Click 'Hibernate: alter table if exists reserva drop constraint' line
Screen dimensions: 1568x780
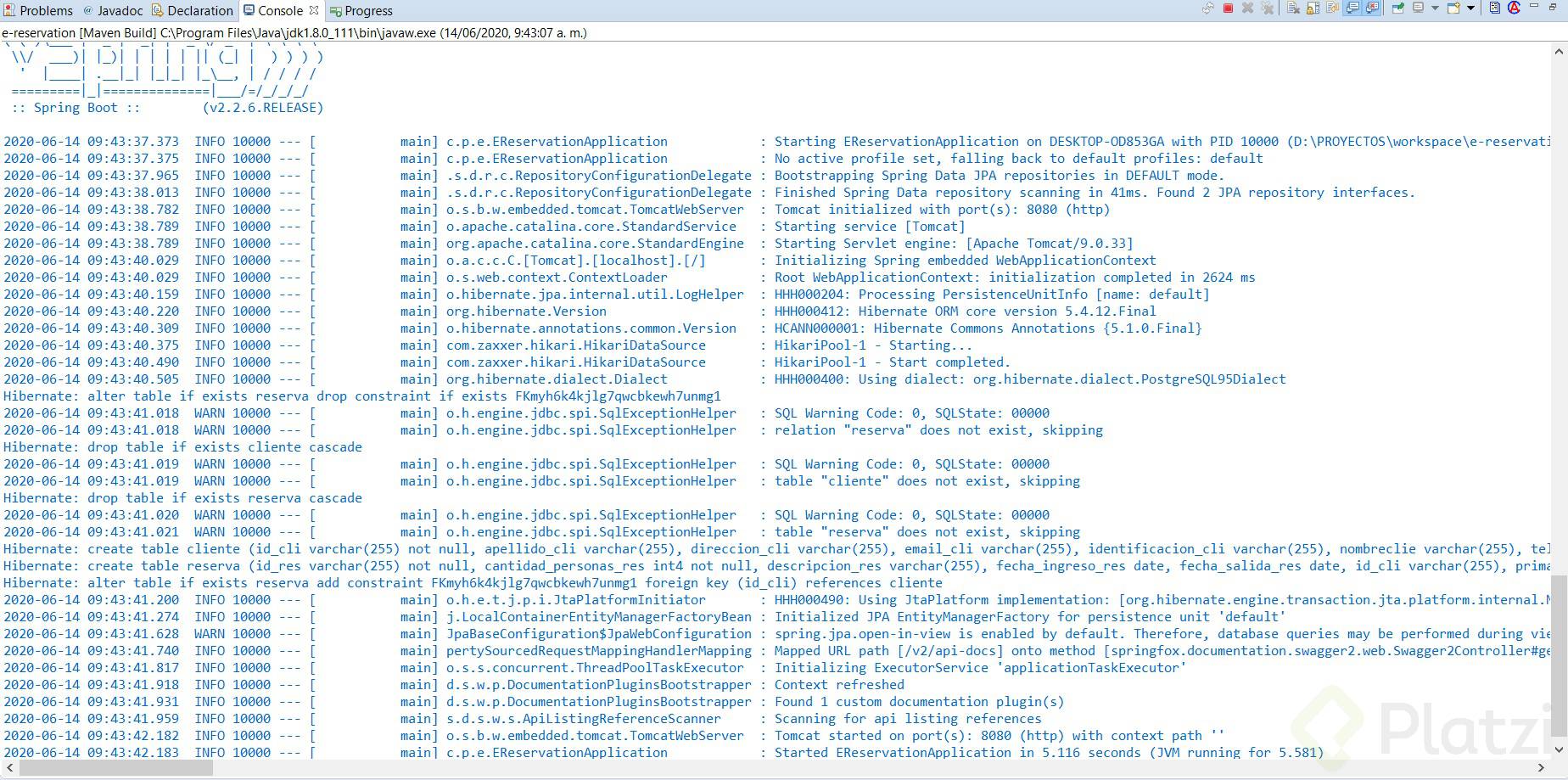(x=362, y=396)
